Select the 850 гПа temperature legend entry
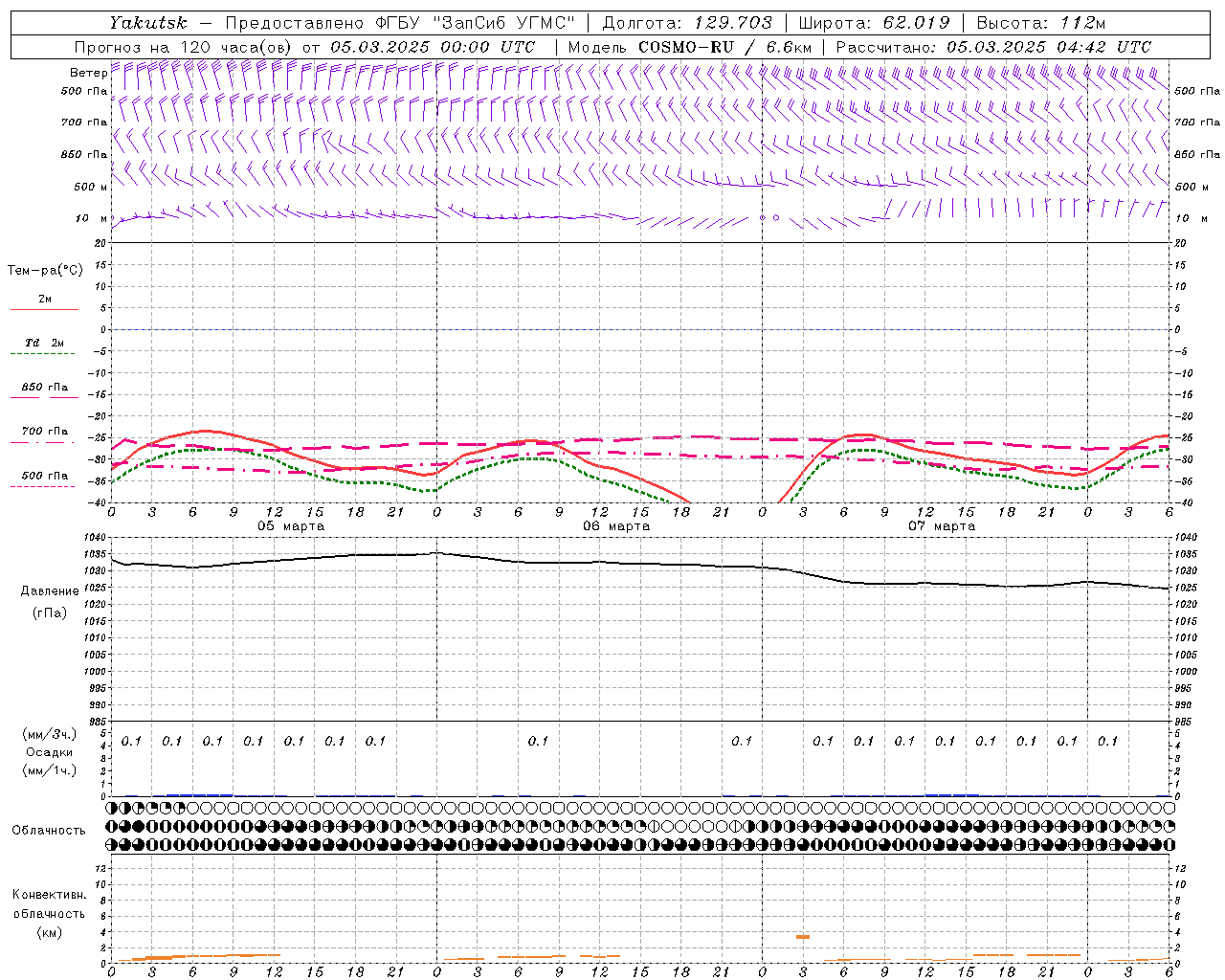The image size is (1225, 980). (x=44, y=388)
